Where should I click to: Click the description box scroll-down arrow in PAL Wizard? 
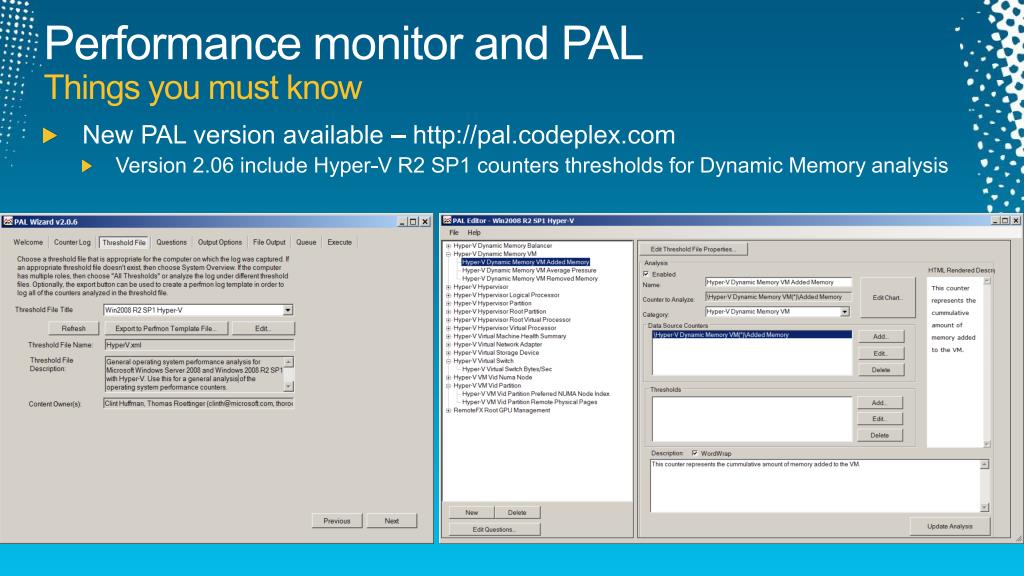[x=289, y=387]
